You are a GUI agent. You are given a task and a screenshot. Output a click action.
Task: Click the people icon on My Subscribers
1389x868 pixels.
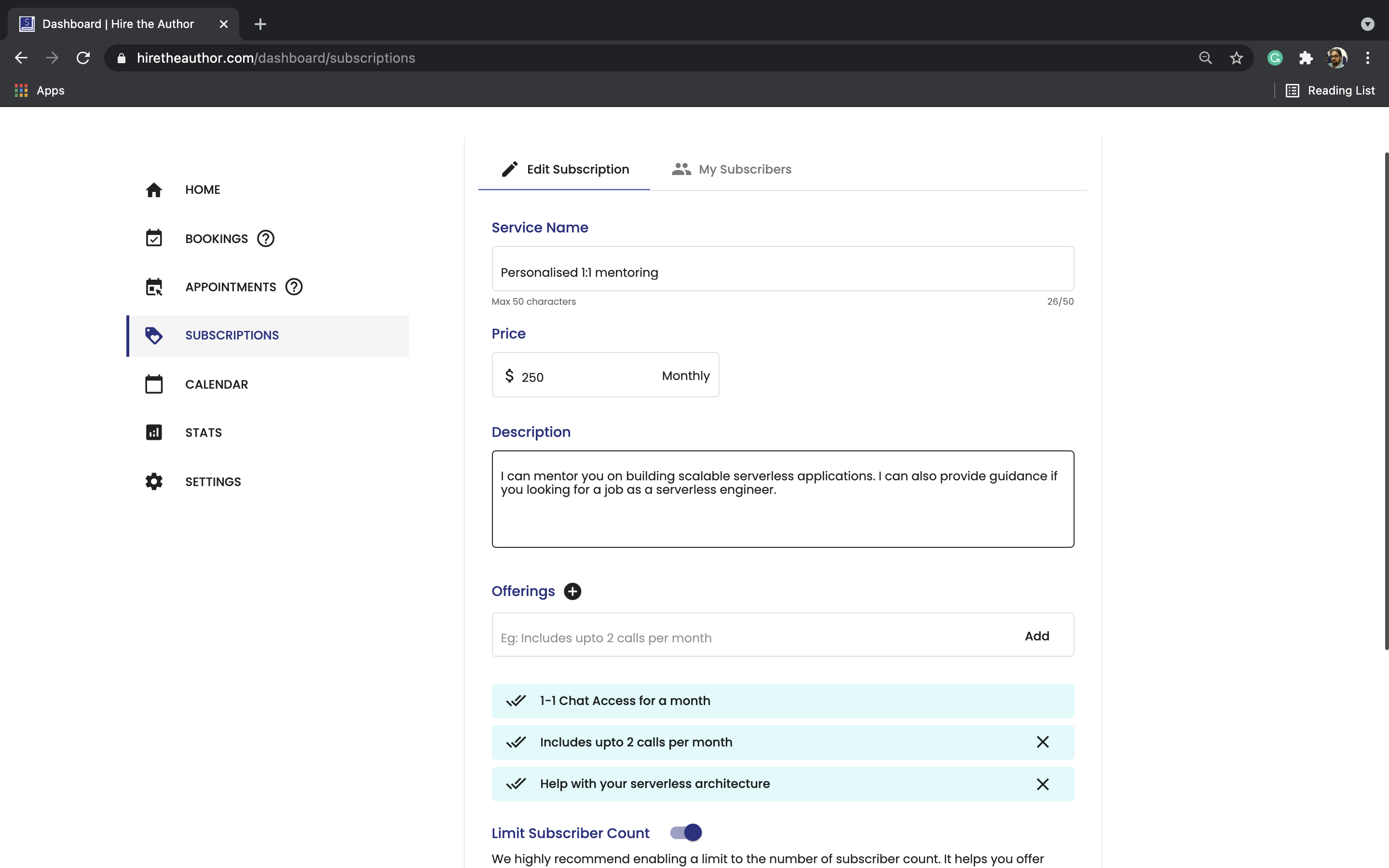[x=681, y=169]
